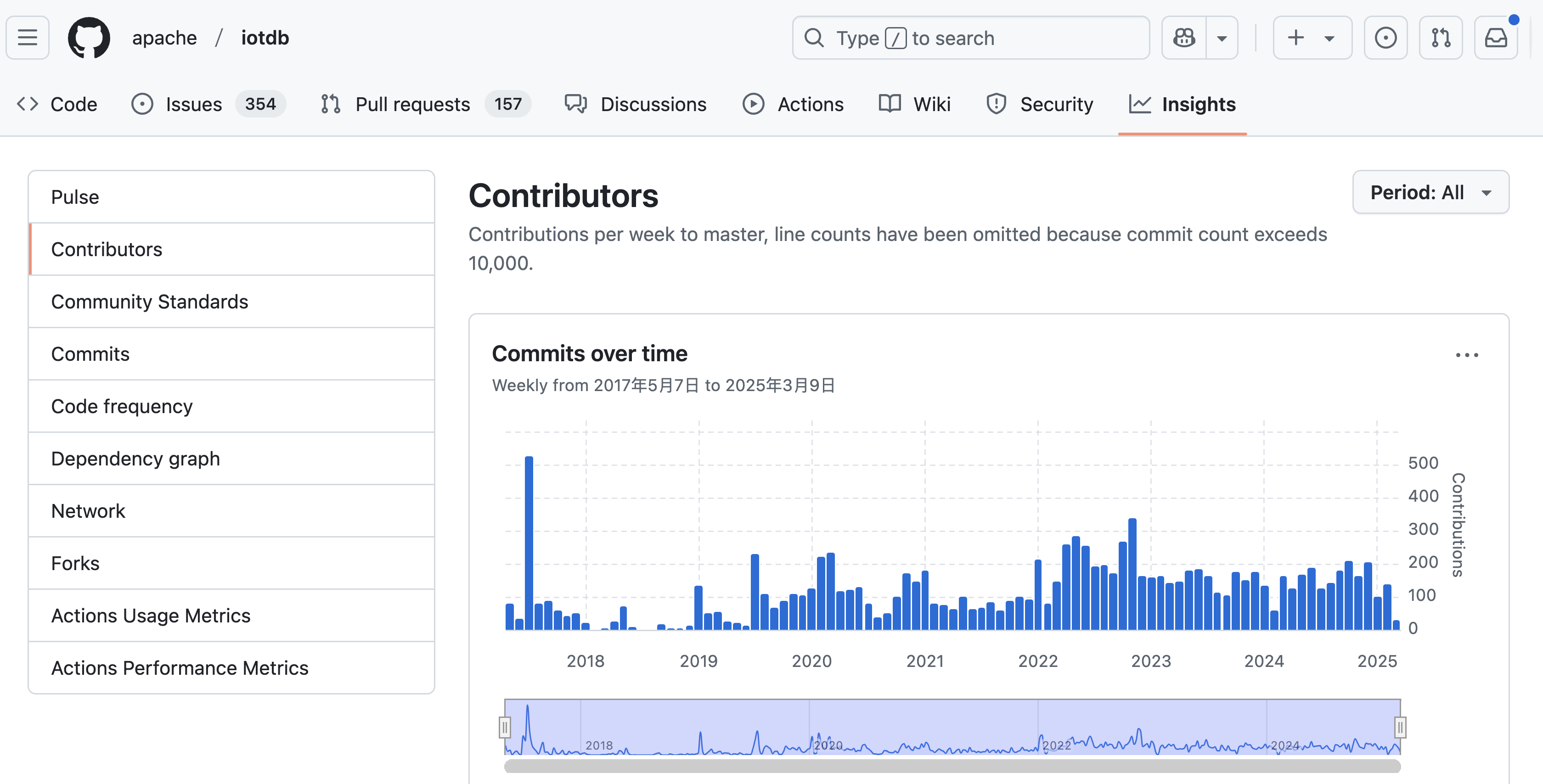Image resolution: width=1543 pixels, height=784 pixels.
Task: Expand the Period: All dropdown
Action: (1430, 192)
